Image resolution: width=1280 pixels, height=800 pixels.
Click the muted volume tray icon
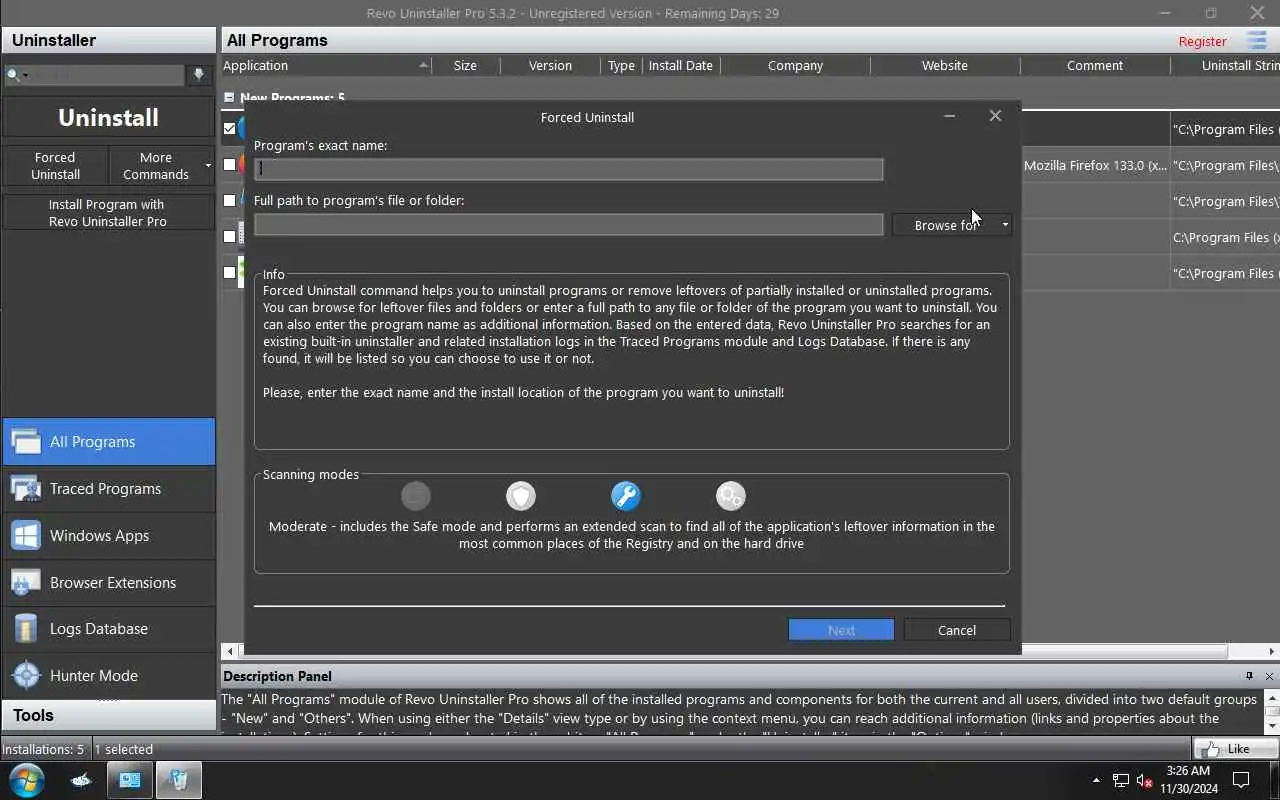point(1145,780)
